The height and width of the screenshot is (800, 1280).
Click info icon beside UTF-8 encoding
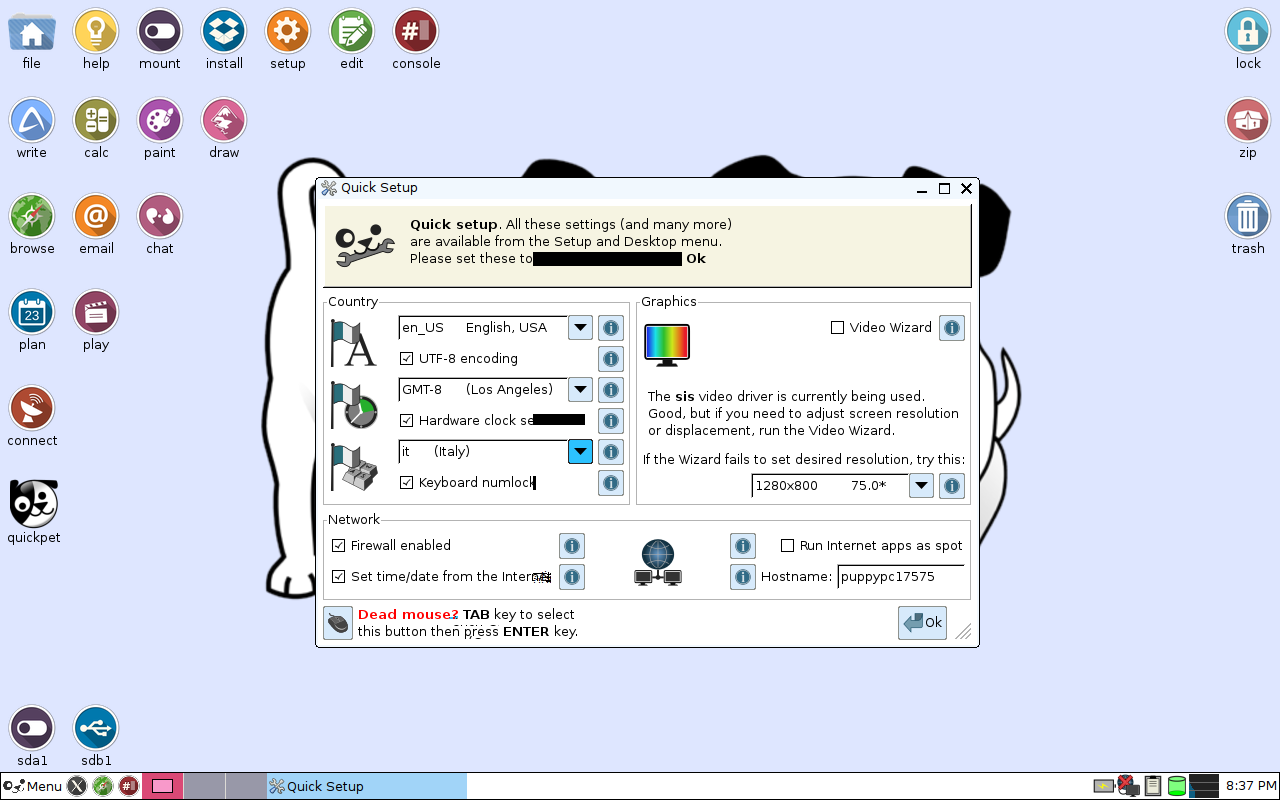[x=611, y=359]
